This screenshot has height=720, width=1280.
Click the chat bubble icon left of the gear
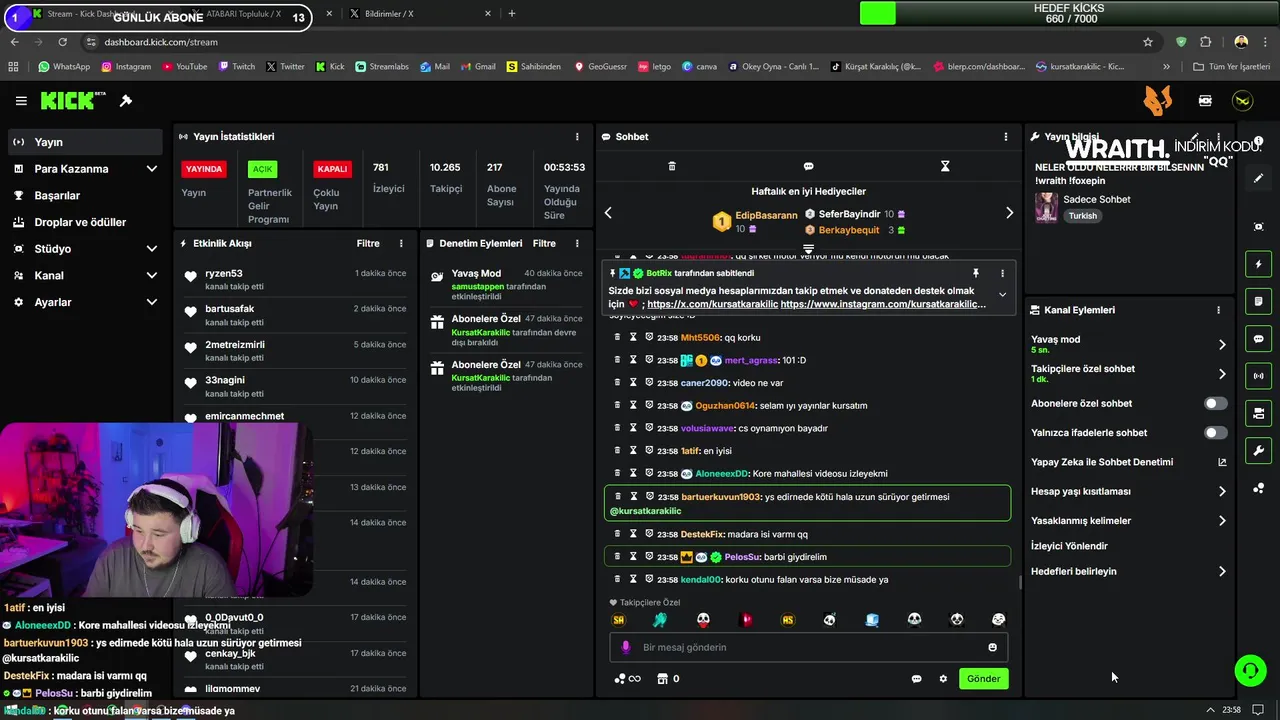click(916, 679)
